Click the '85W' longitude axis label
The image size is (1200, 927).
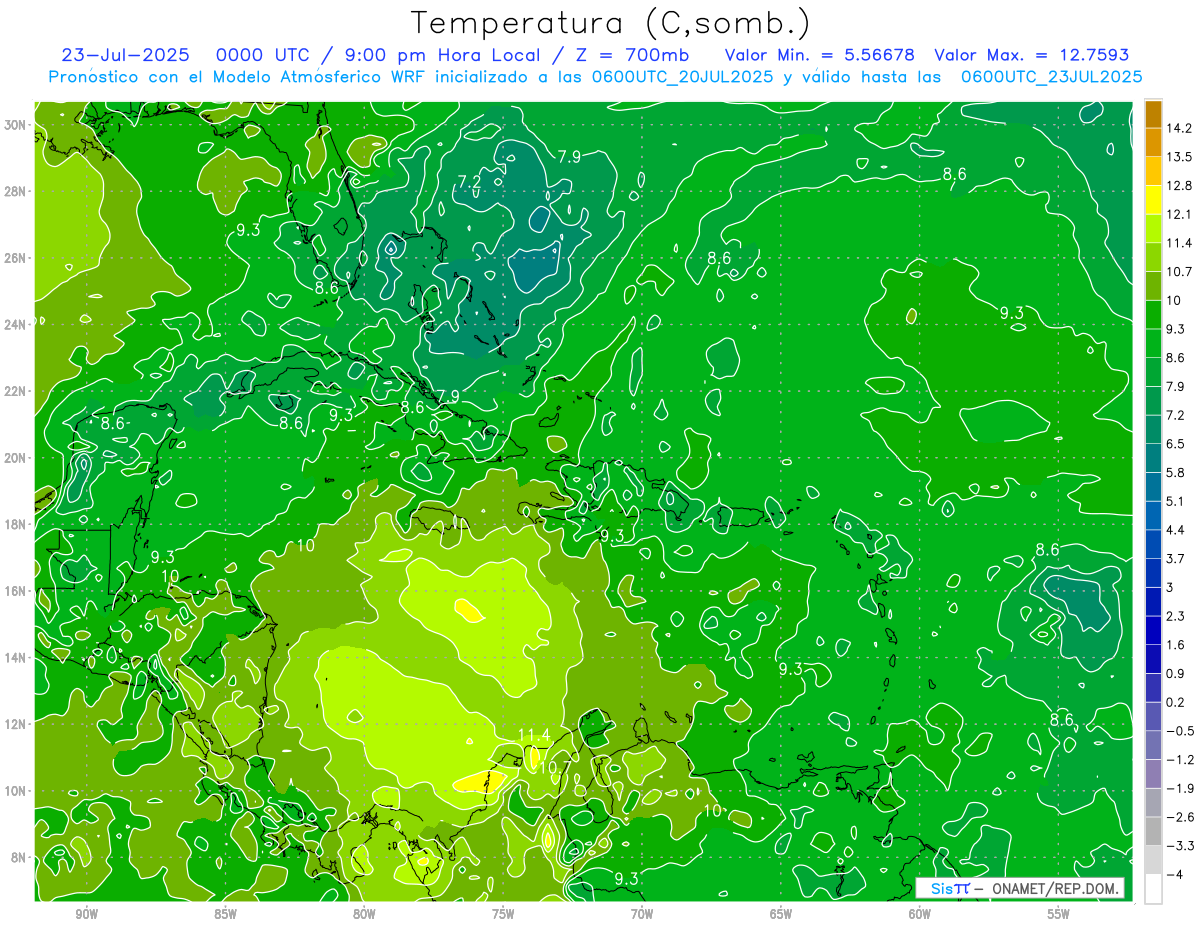tap(225, 914)
